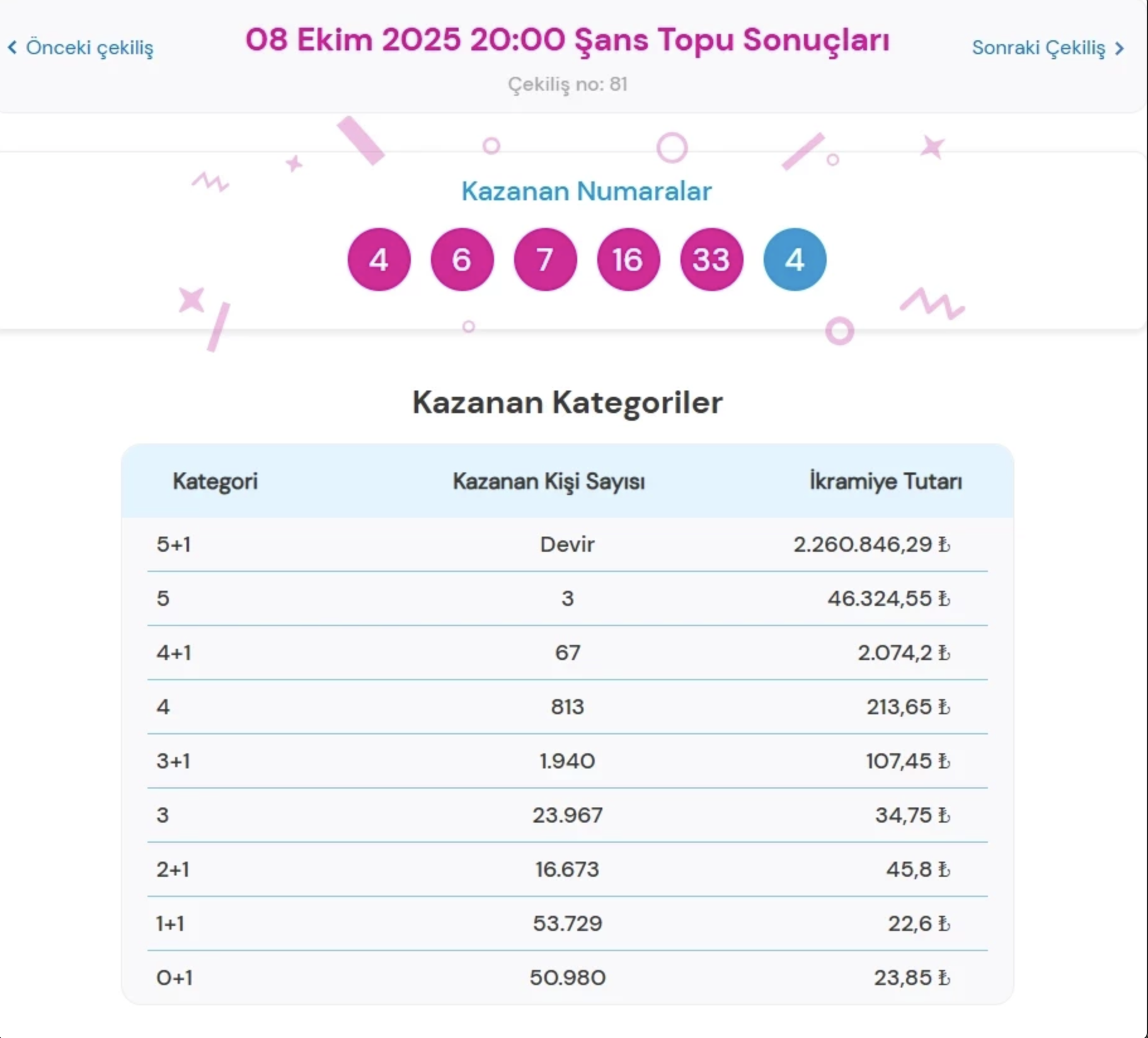Open the Önceki çekiliş link
Image resolution: width=1148 pixels, height=1038 pixels.
point(89,48)
